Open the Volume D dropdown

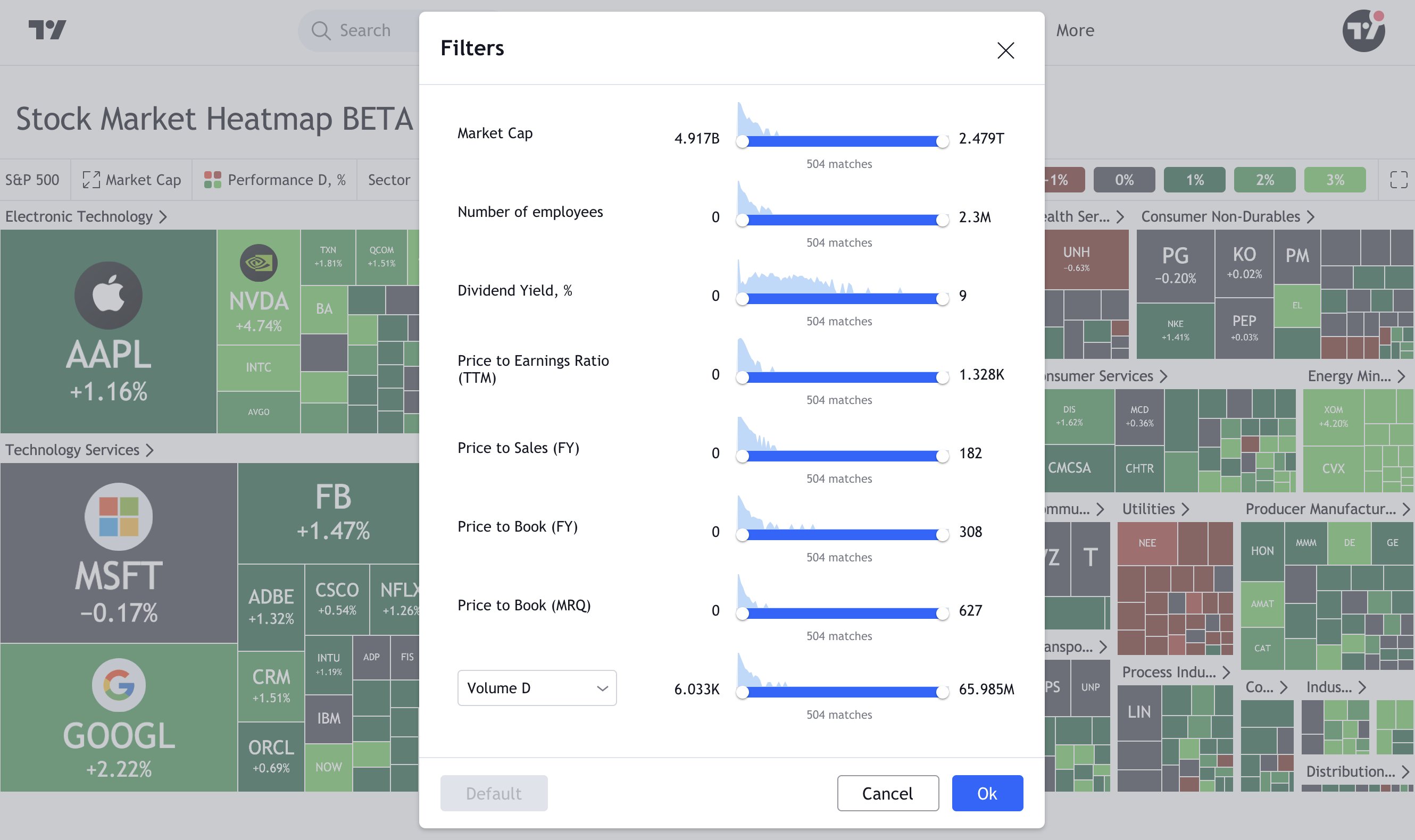click(536, 688)
